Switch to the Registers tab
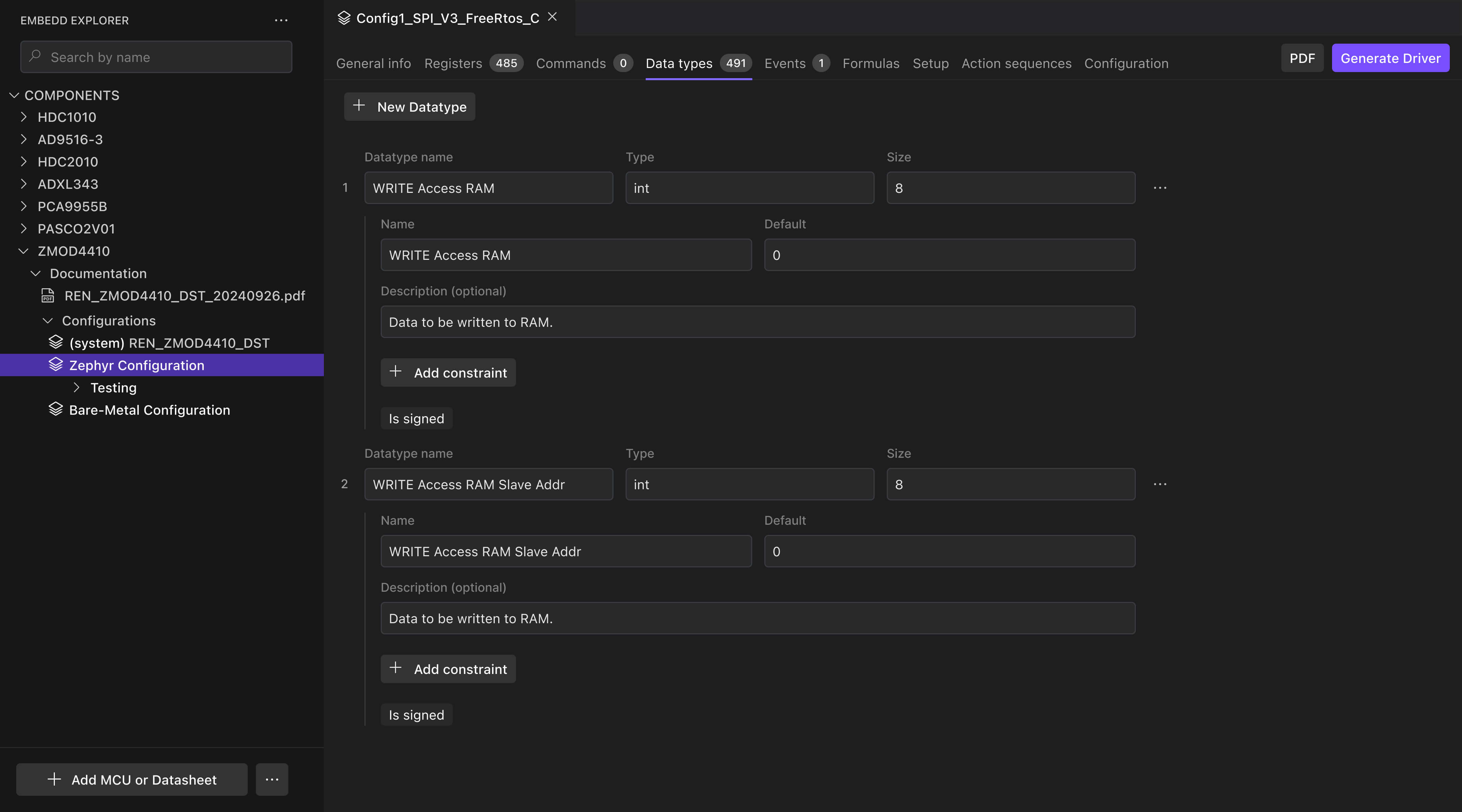The image size is (1462, 812). coord(453,64)
